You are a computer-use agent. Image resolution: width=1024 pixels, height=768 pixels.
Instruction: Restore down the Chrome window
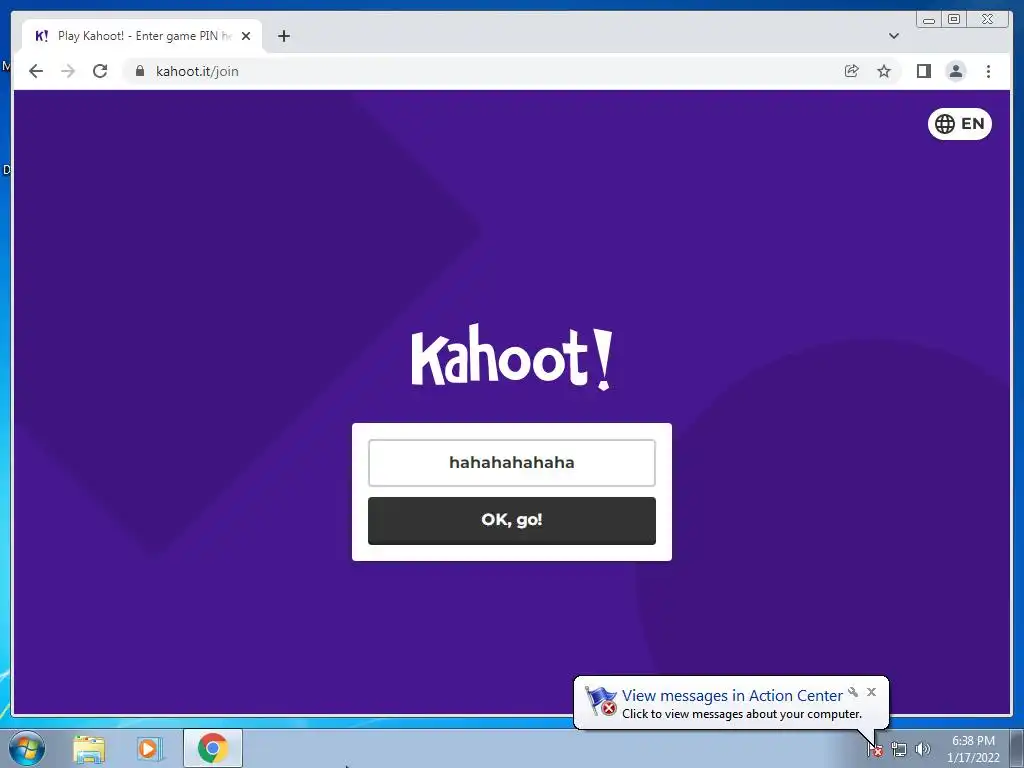(x=954, y=19)
